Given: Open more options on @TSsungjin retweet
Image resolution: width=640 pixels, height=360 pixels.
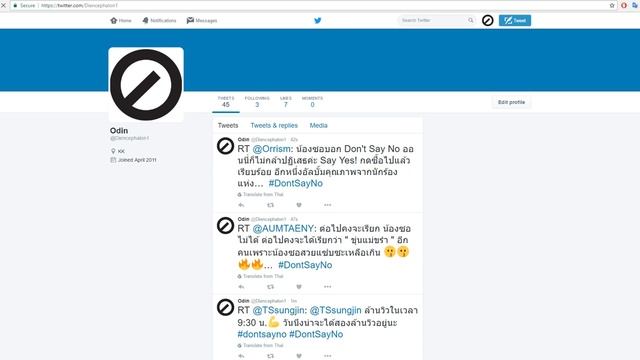Looking at the screenshot, I should (327, 356).
